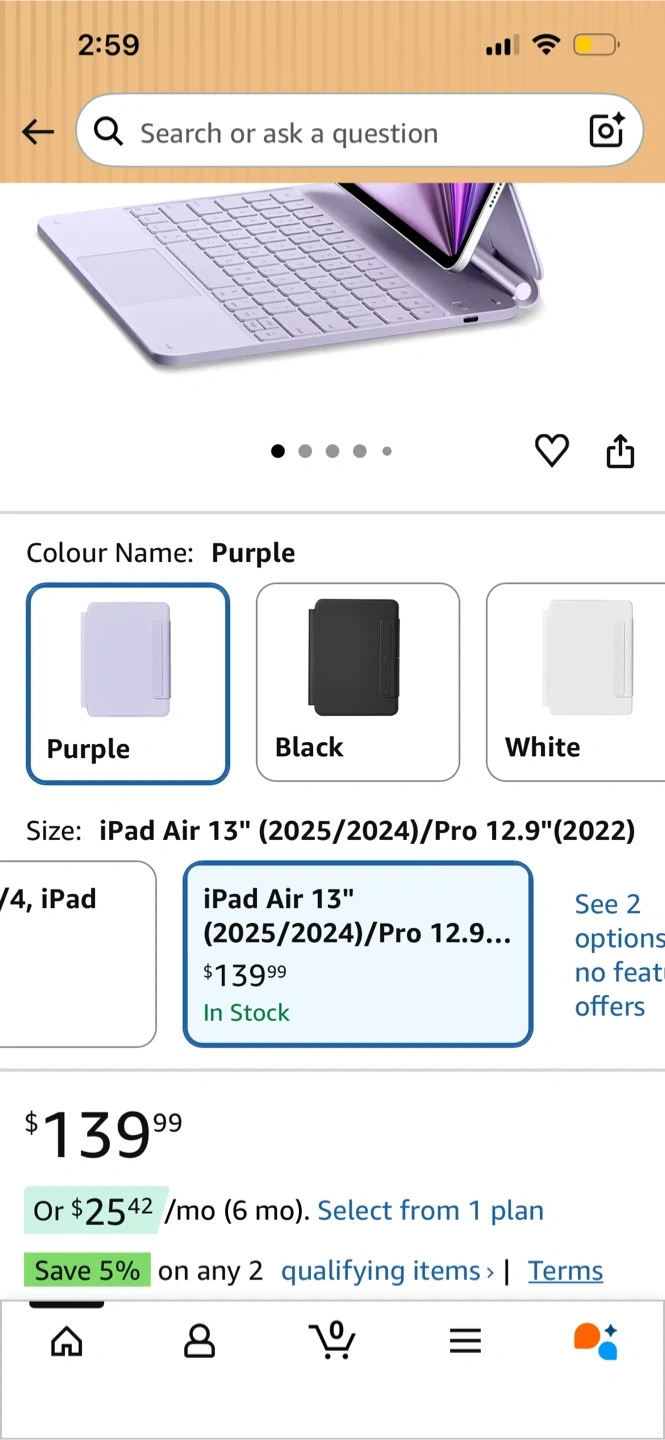Go to Home tab in bottom bar
This screenshot has width=665, height=1440.
click(67, 1341)
